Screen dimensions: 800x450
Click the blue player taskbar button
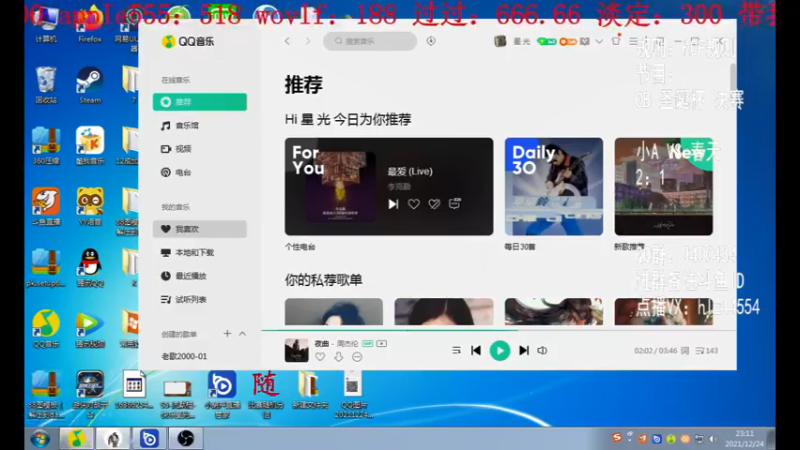tap(149, 439)
